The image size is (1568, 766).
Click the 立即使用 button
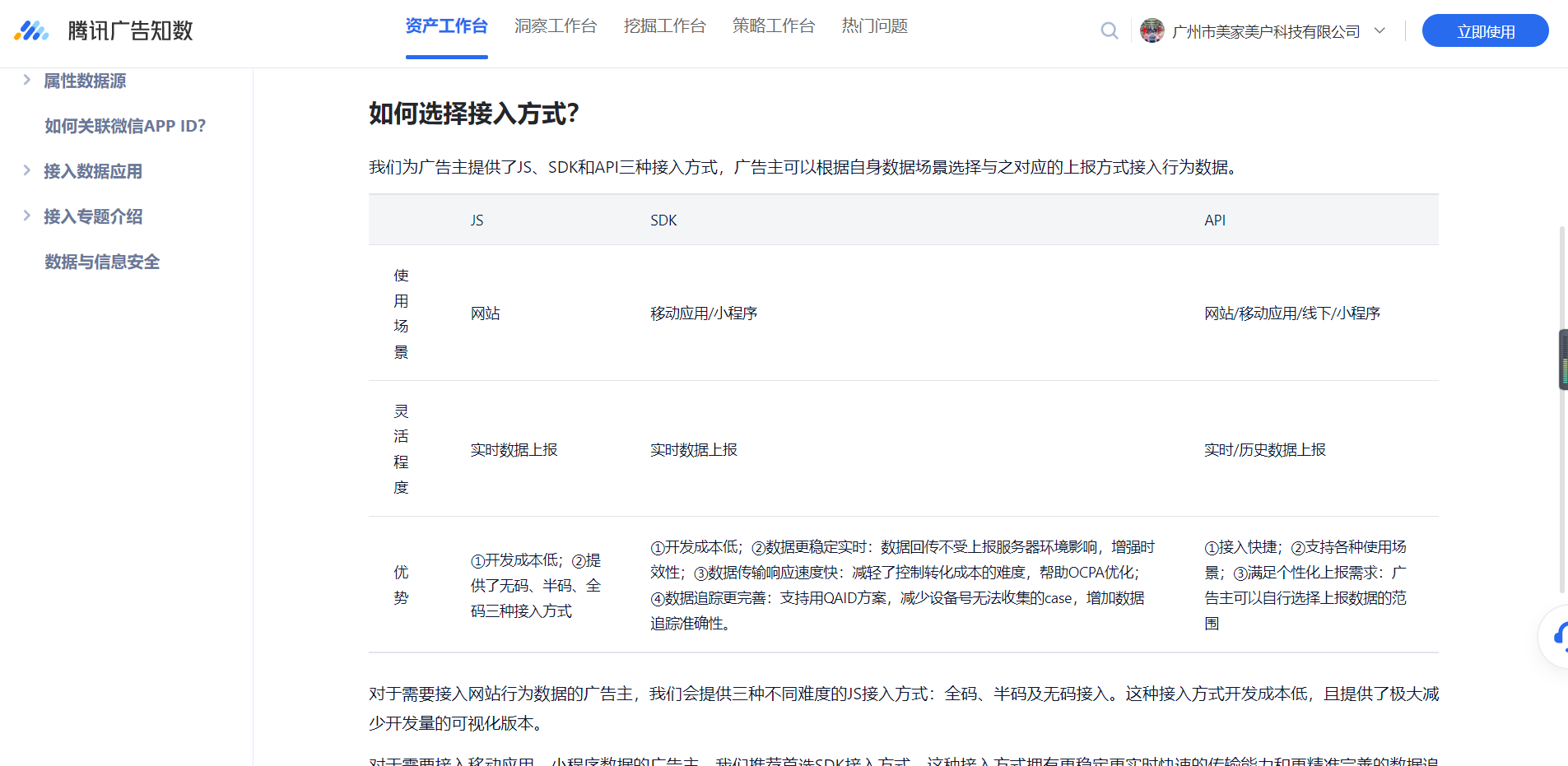(1485, 30)
